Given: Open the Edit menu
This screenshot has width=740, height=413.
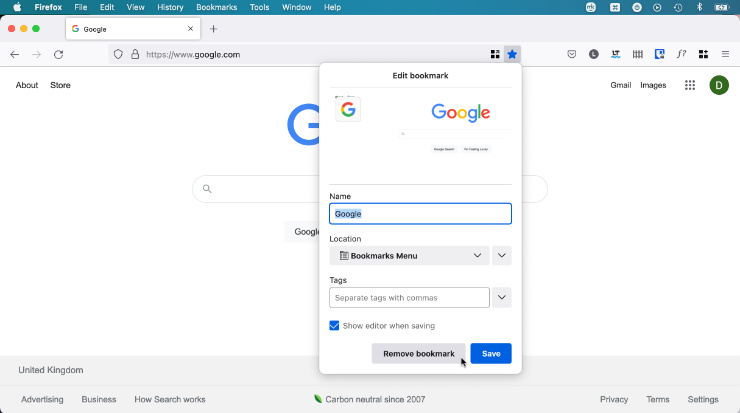Looking at the screenshot, I should (107, 7).
